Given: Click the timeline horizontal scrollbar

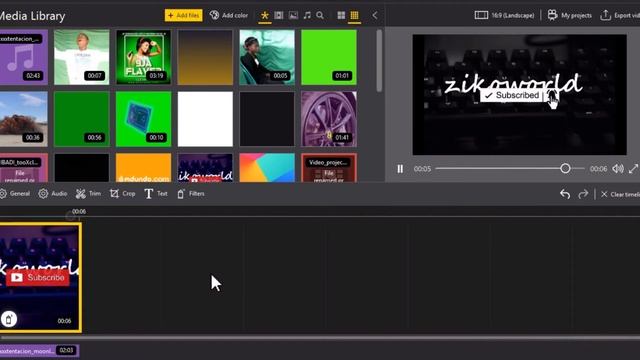Looking at the screenshot, I should (x=320, y=338).
